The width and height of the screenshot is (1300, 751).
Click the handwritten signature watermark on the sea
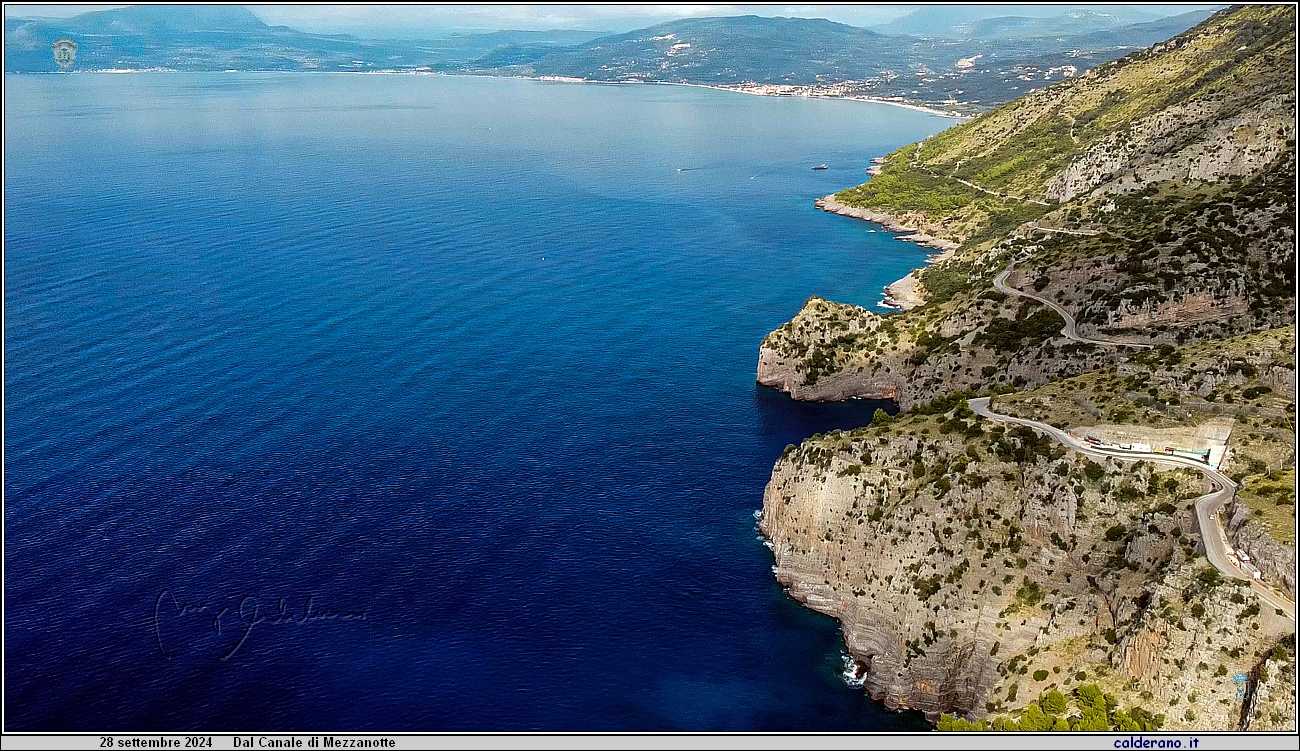(258, 619)
